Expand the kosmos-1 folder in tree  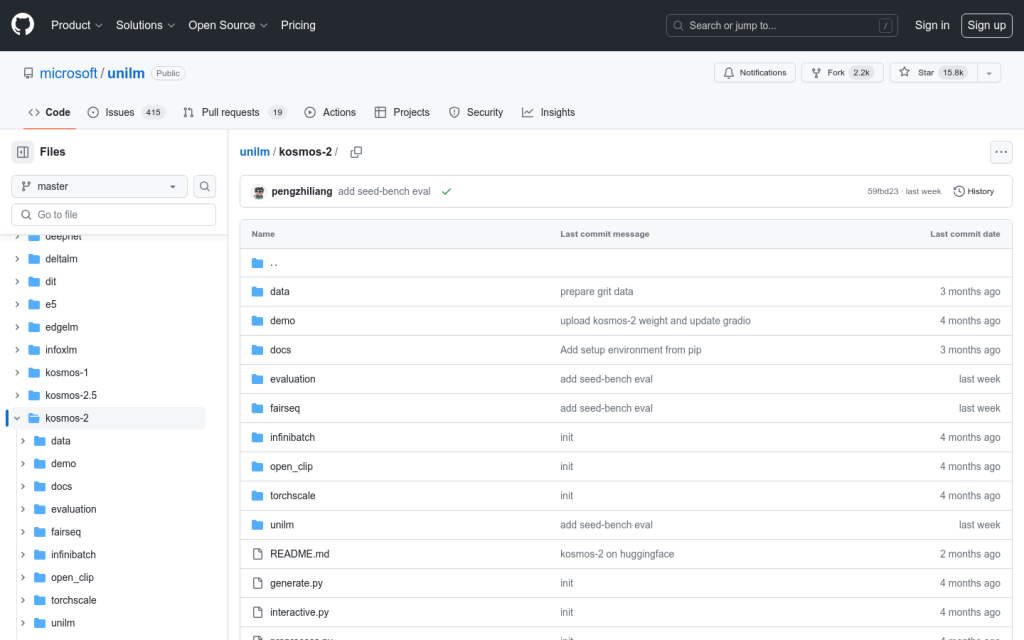coord(17,373)
